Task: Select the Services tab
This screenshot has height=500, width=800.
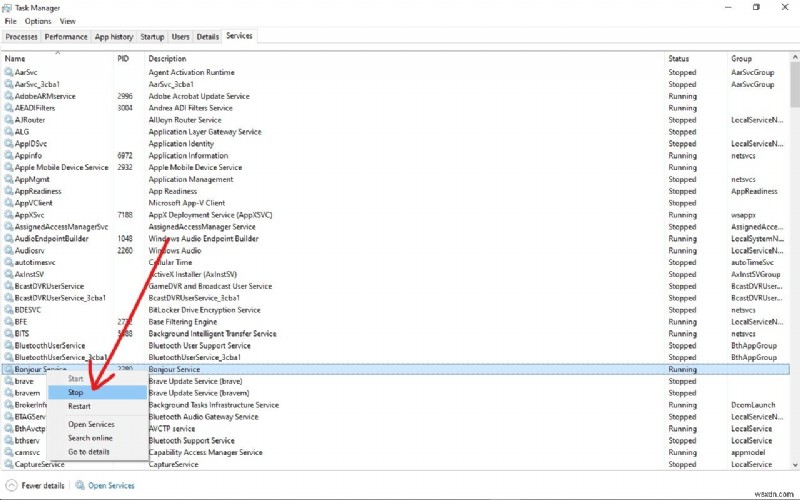Action: pos(239,36)
